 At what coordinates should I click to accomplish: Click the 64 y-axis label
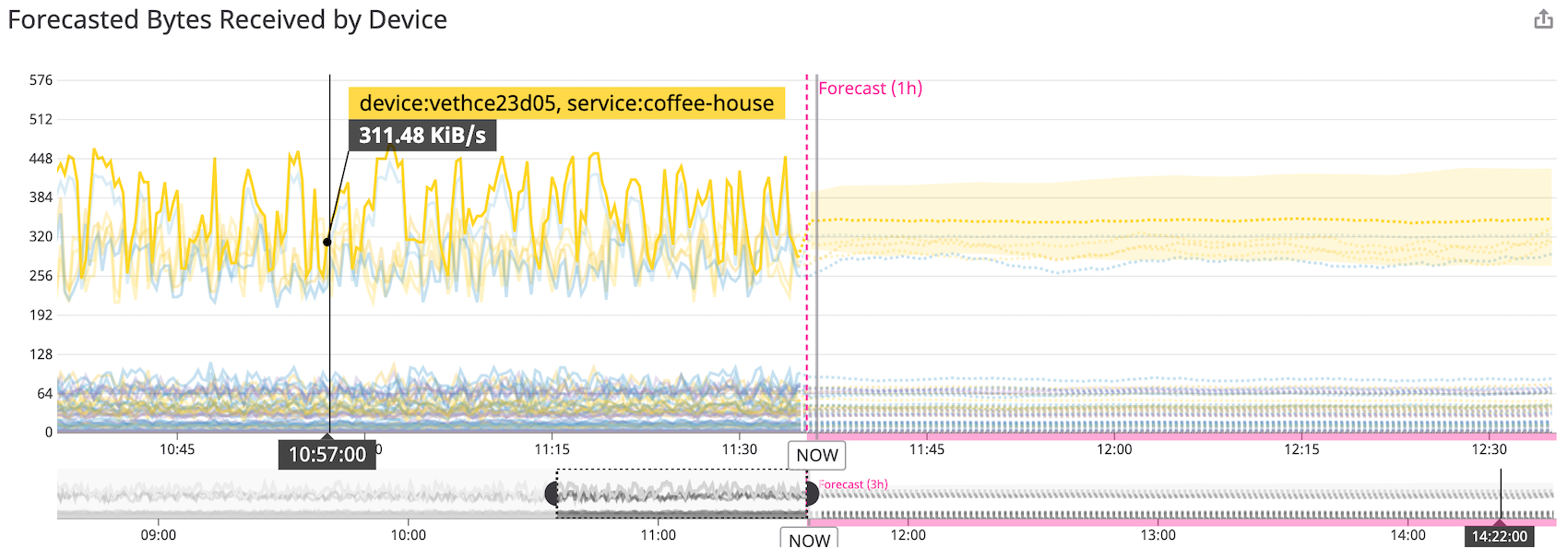(x=44, y=393)
